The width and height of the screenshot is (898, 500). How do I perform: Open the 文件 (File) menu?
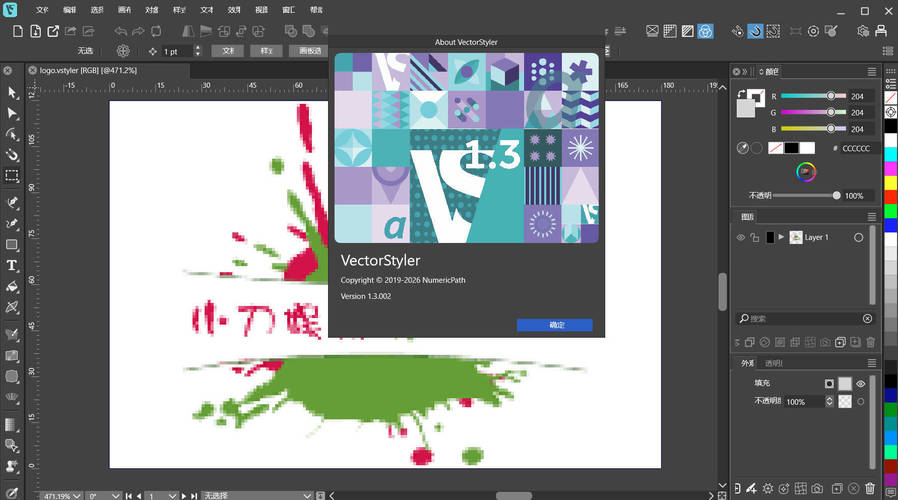42,9
